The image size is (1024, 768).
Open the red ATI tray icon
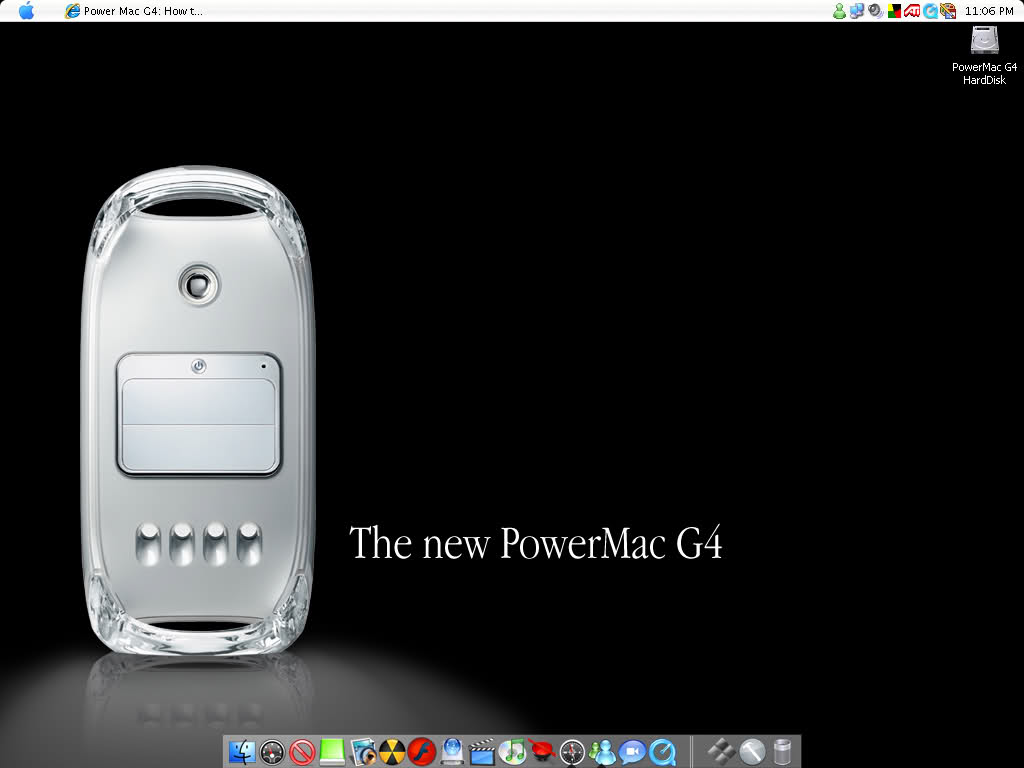[x=912, y=10]
